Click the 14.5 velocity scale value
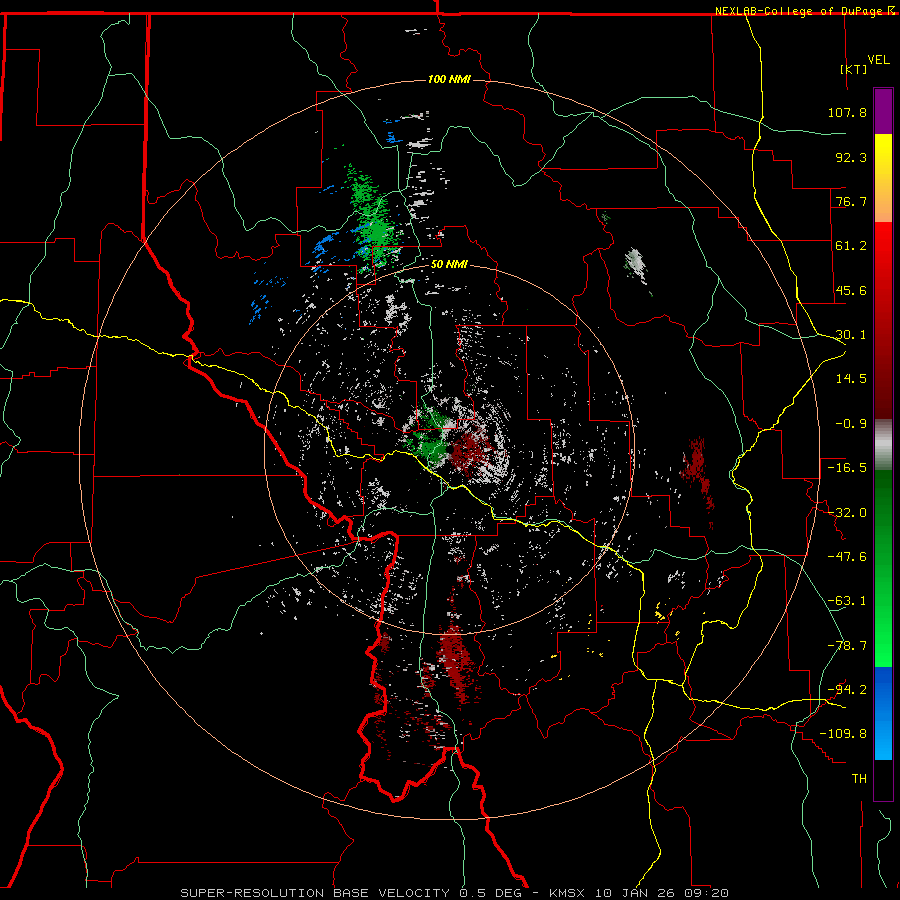900x900 pixels. coord(851,379)
